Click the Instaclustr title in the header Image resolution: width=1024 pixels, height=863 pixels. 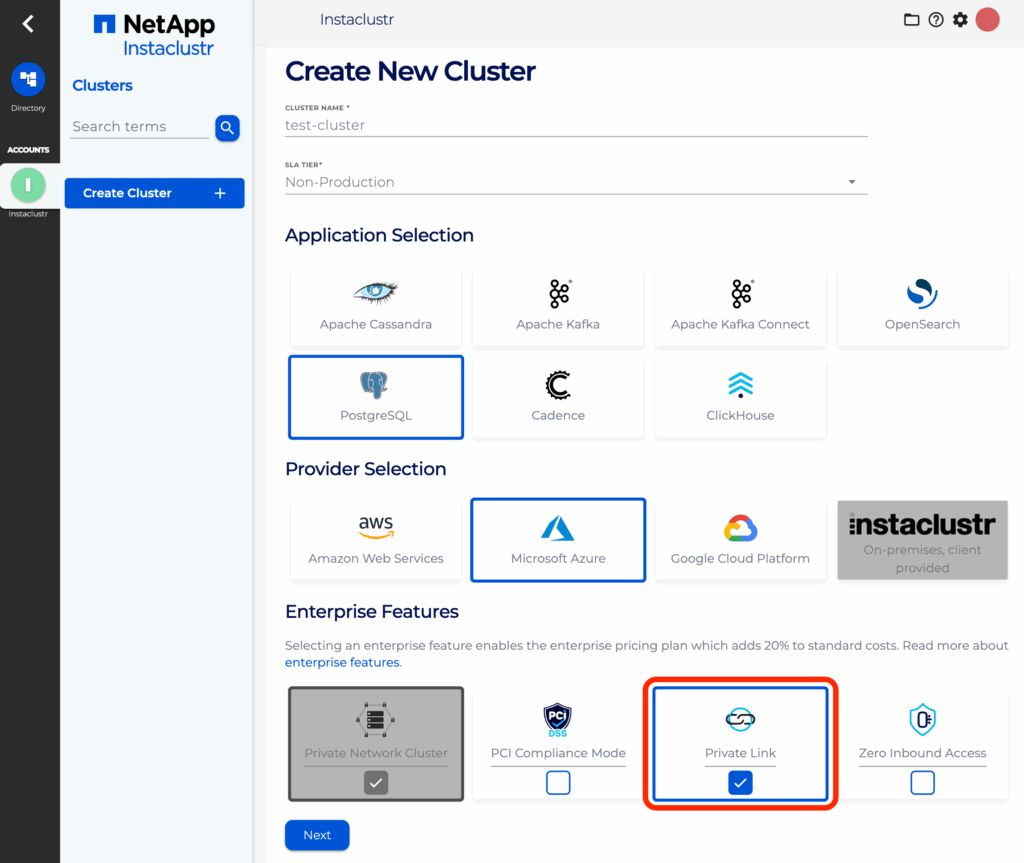357,19
